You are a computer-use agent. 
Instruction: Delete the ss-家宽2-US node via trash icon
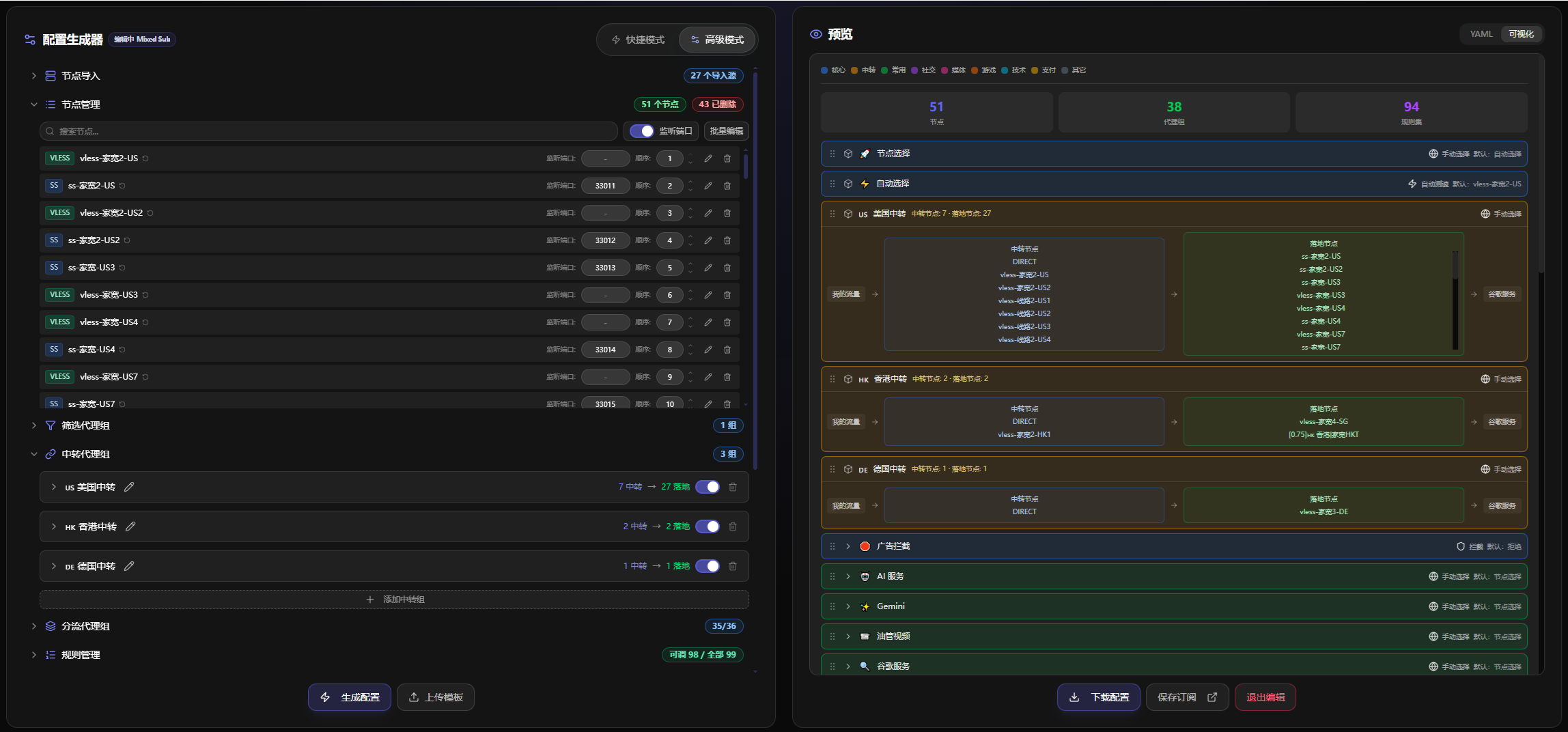[x=727, y=186]
